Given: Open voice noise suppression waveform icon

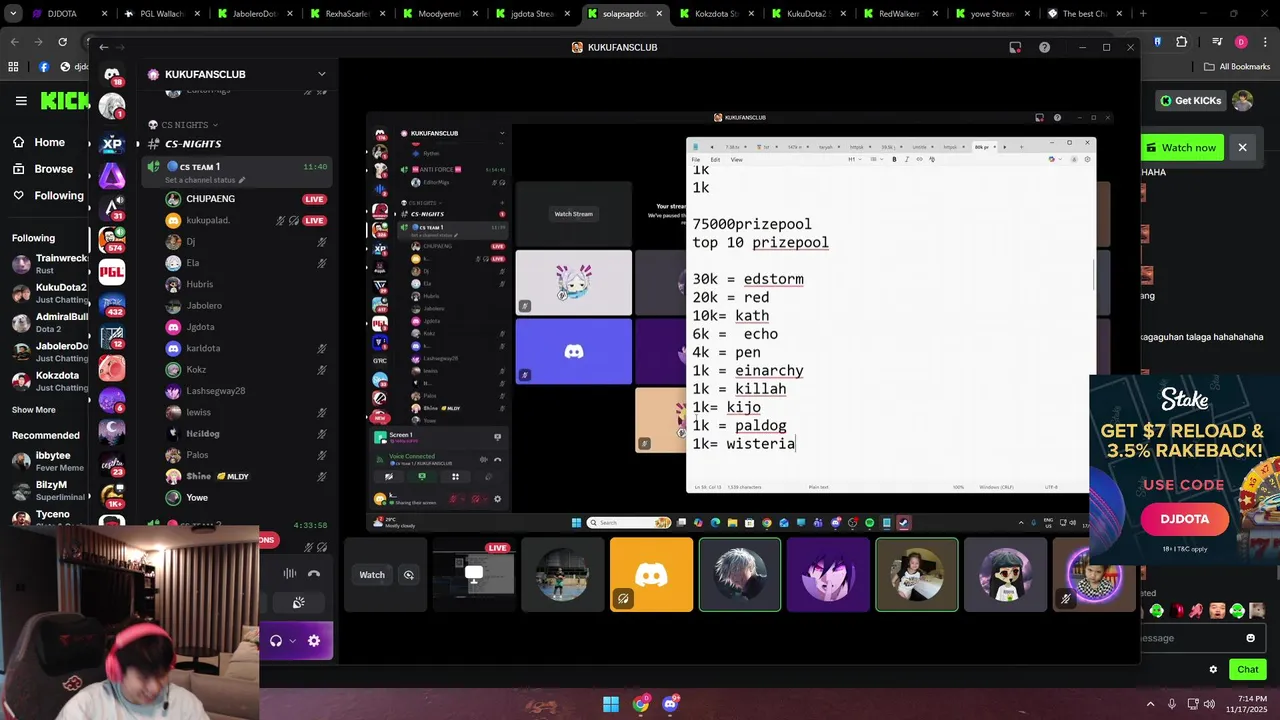Looking at the screenshot, I should click(289, 574).
